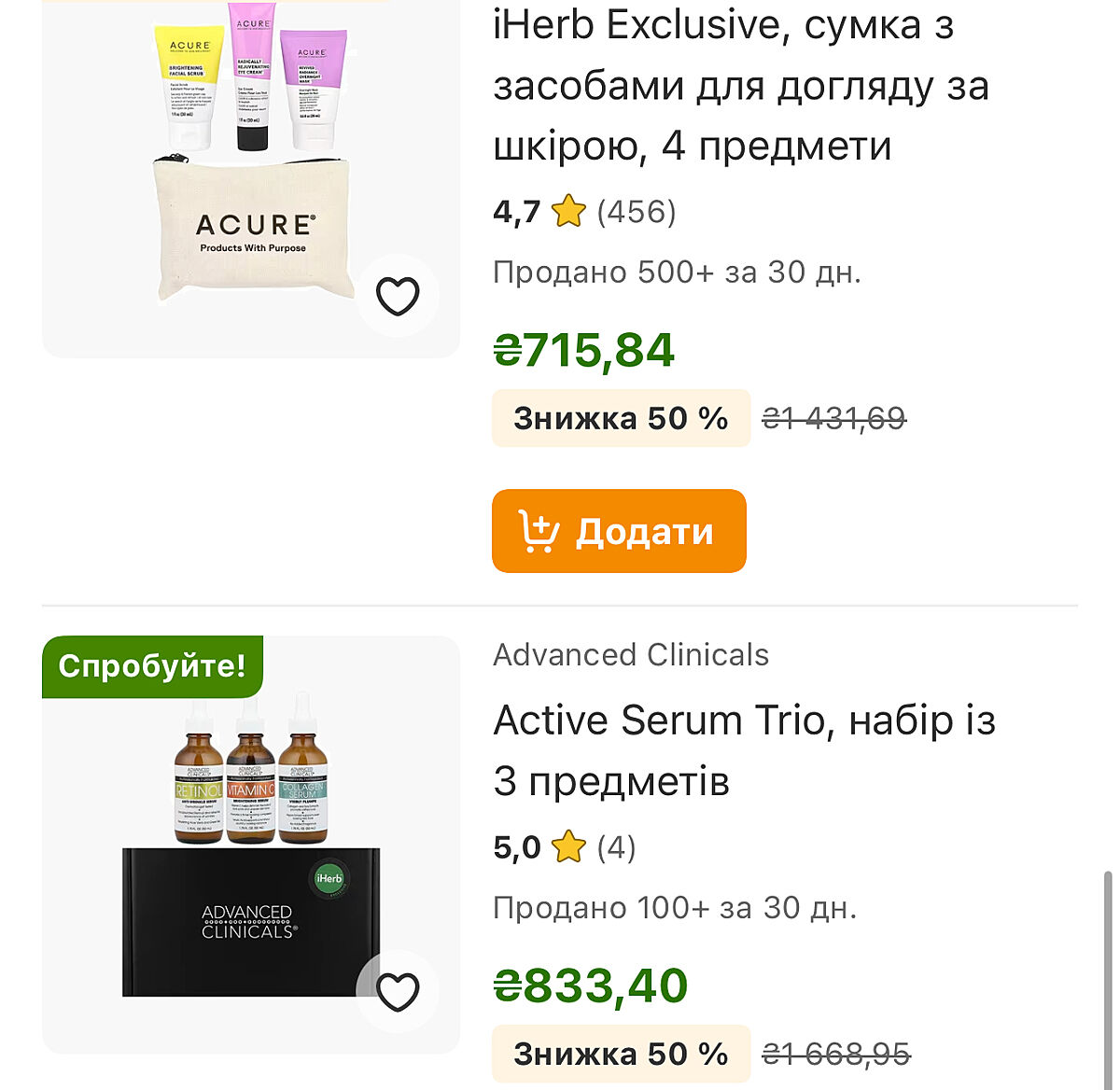The width and height of the screenshot is (1120, 1090).
Task: Open the Advanced Clinicals serum trio image
Action: [250, 845]
